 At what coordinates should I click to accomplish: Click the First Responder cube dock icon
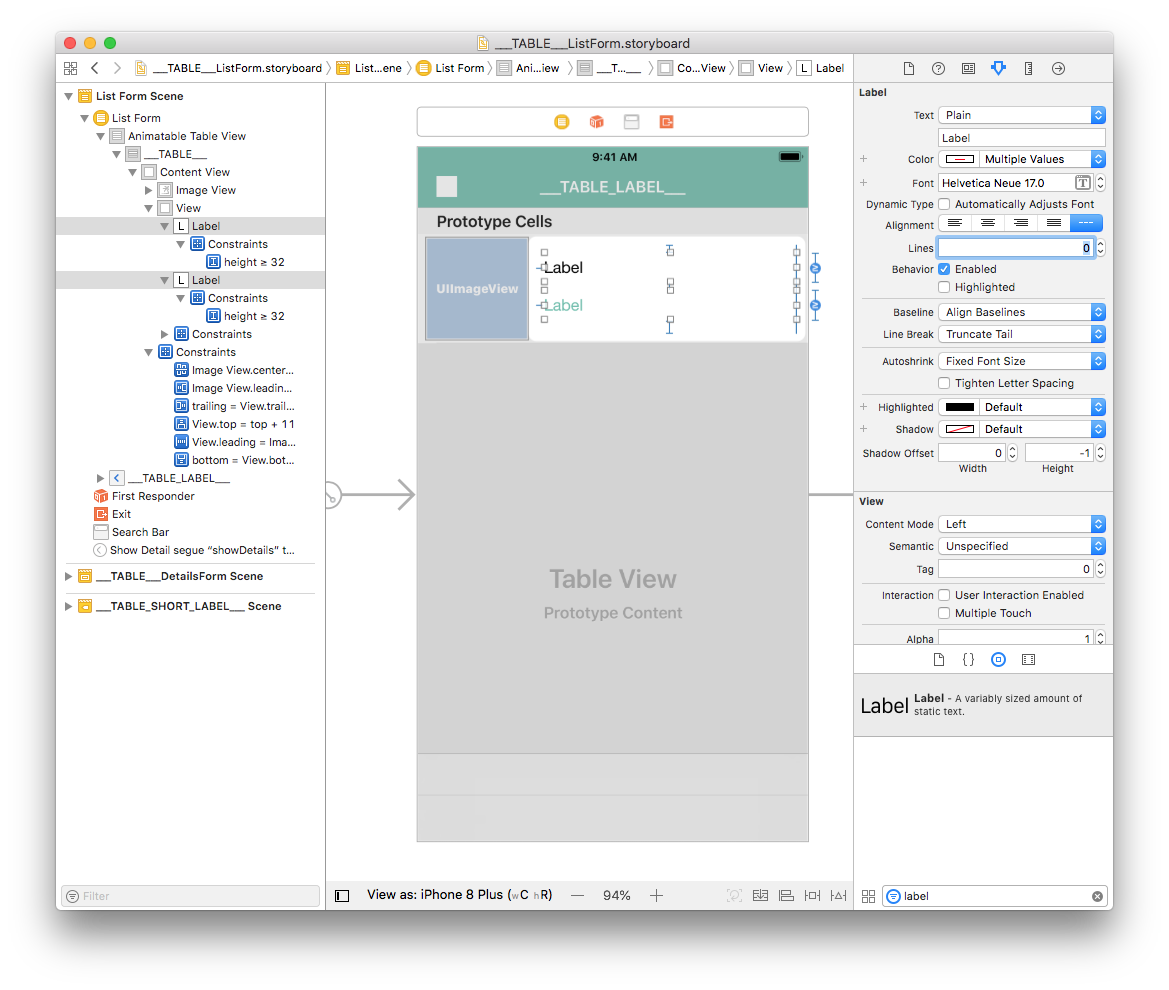point(596,122)
